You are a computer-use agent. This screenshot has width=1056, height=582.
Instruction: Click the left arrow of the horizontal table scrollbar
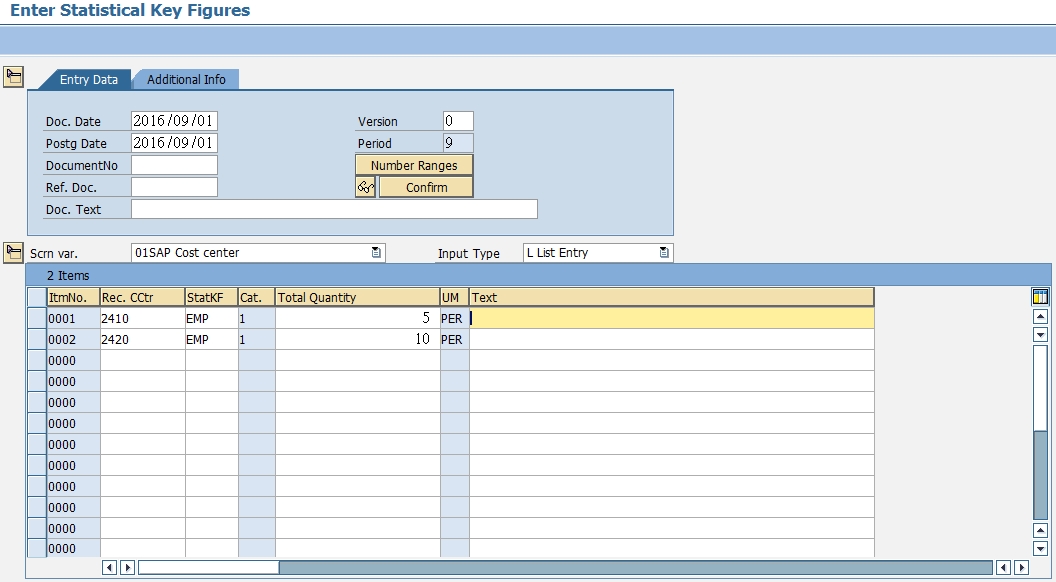[109, 566]
